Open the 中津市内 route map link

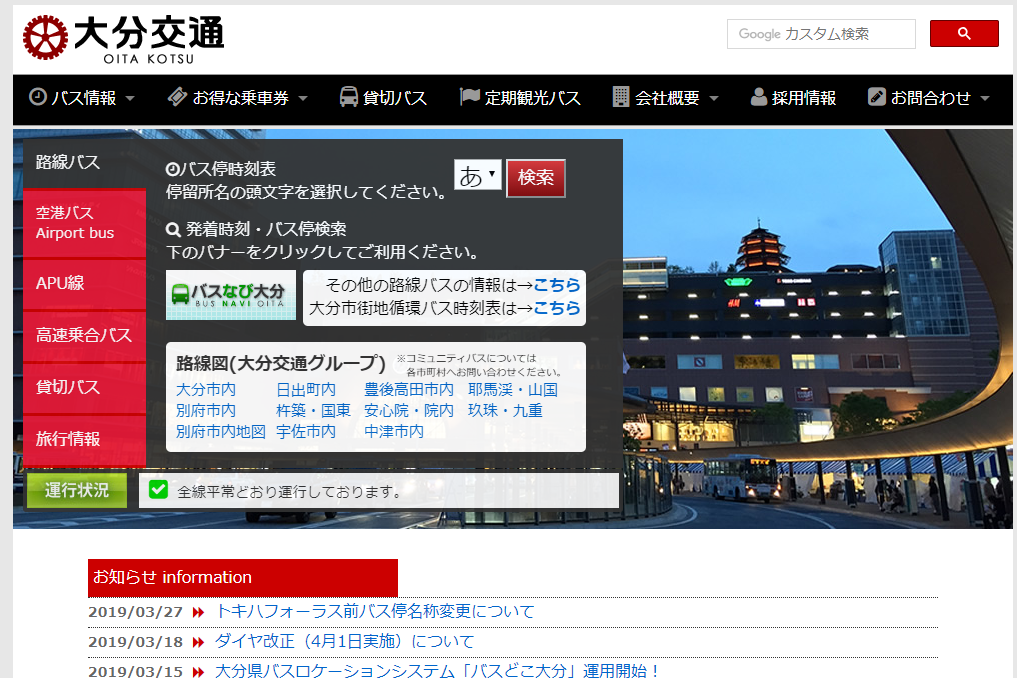point(394,431)
